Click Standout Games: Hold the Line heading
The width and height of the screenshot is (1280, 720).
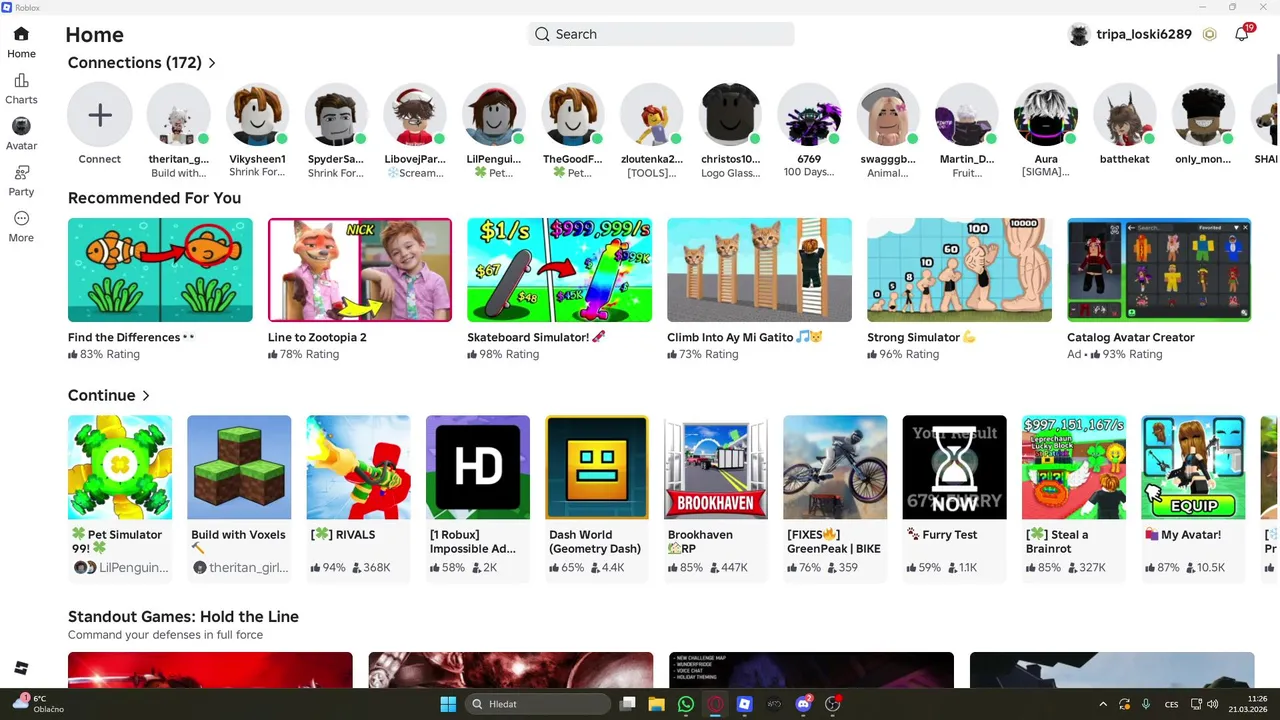183,617
